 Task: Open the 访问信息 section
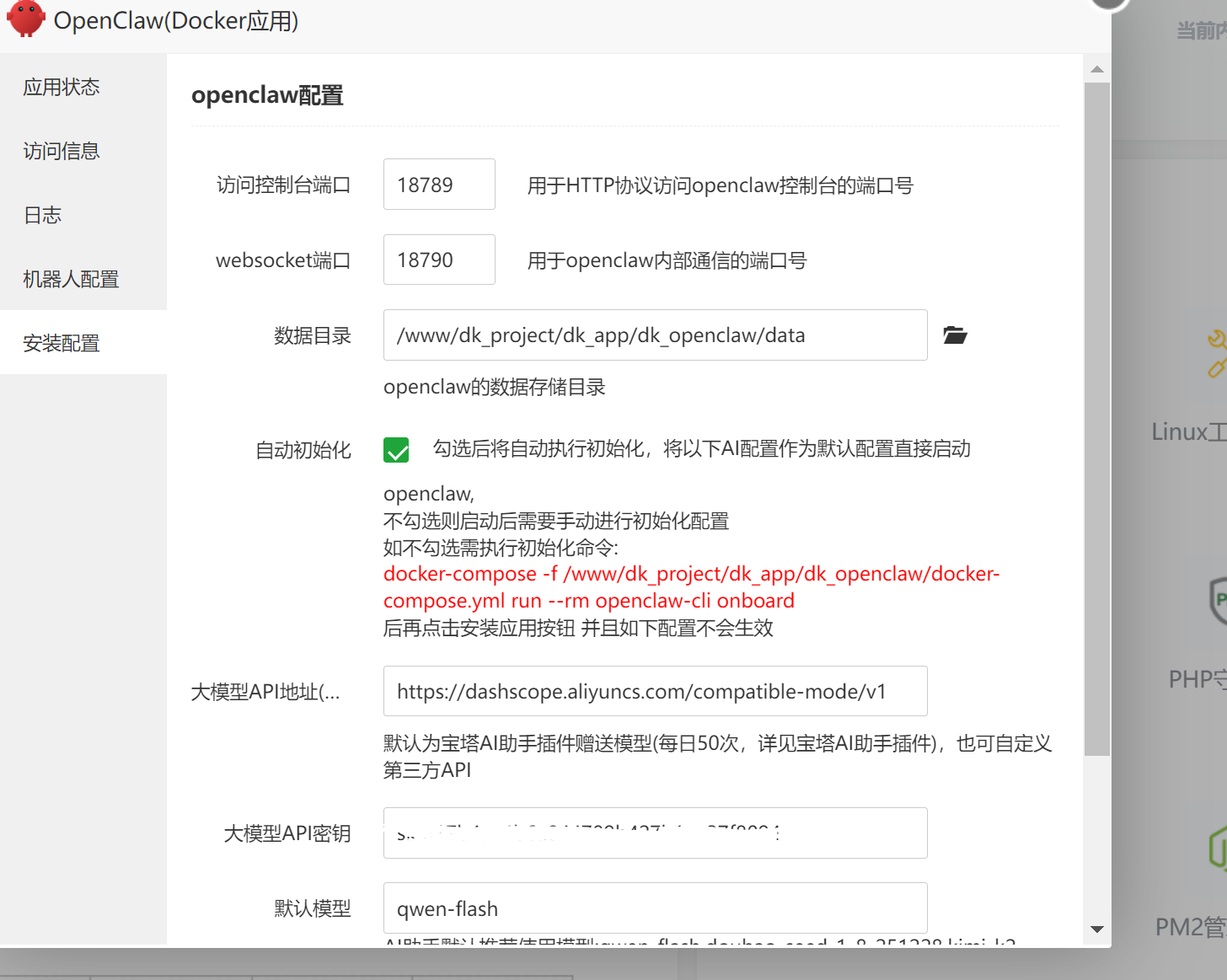tap(61, 151)
